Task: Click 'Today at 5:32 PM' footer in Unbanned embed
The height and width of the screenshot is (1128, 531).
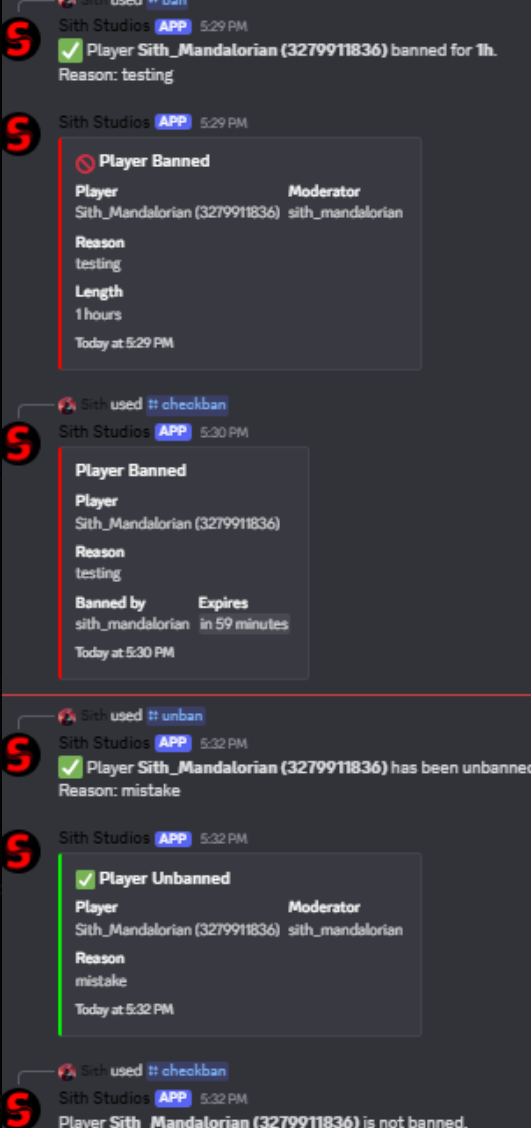Action: (x=124, y=1009)
